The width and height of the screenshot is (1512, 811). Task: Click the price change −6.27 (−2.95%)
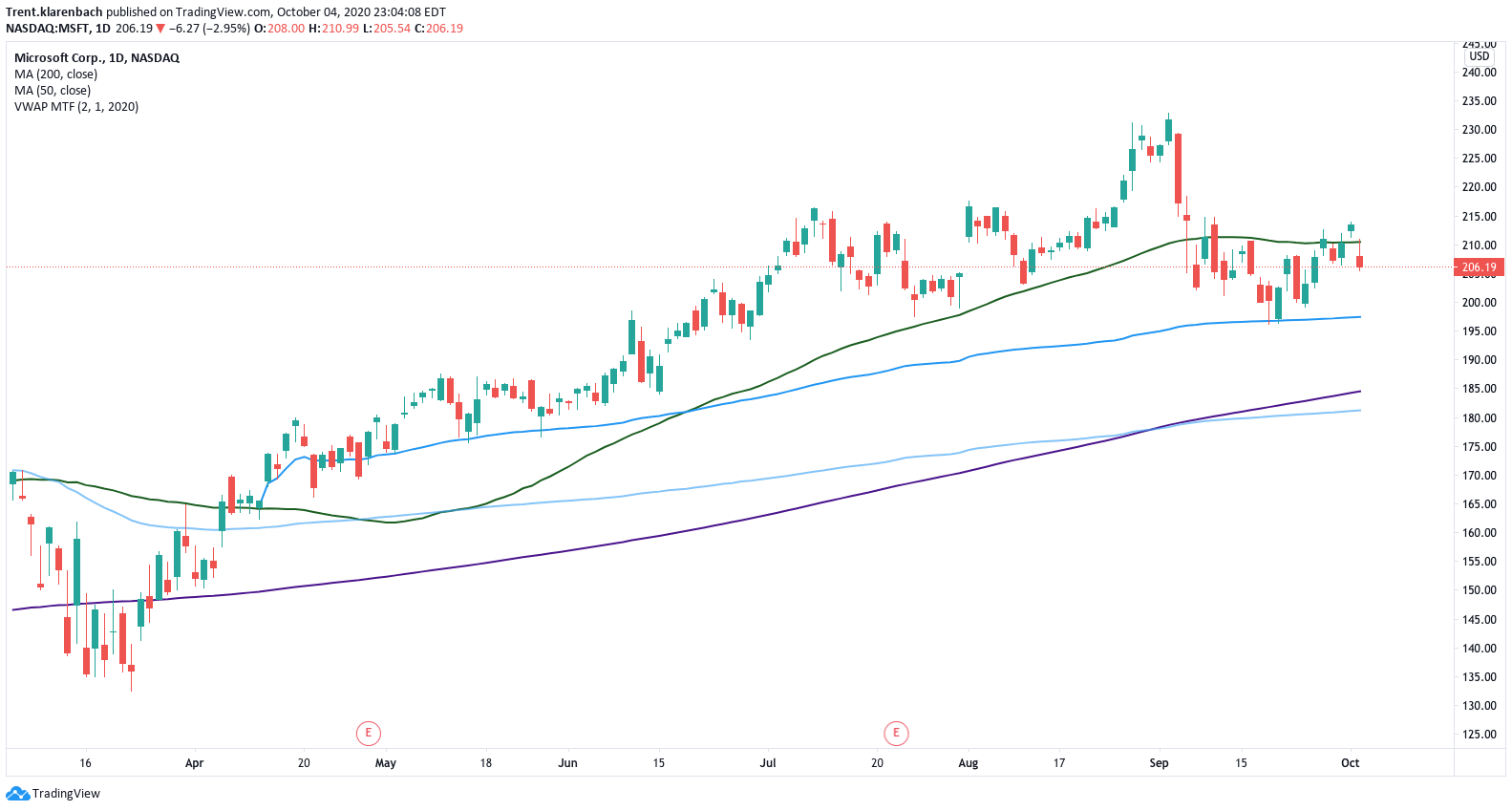(209, 29)
